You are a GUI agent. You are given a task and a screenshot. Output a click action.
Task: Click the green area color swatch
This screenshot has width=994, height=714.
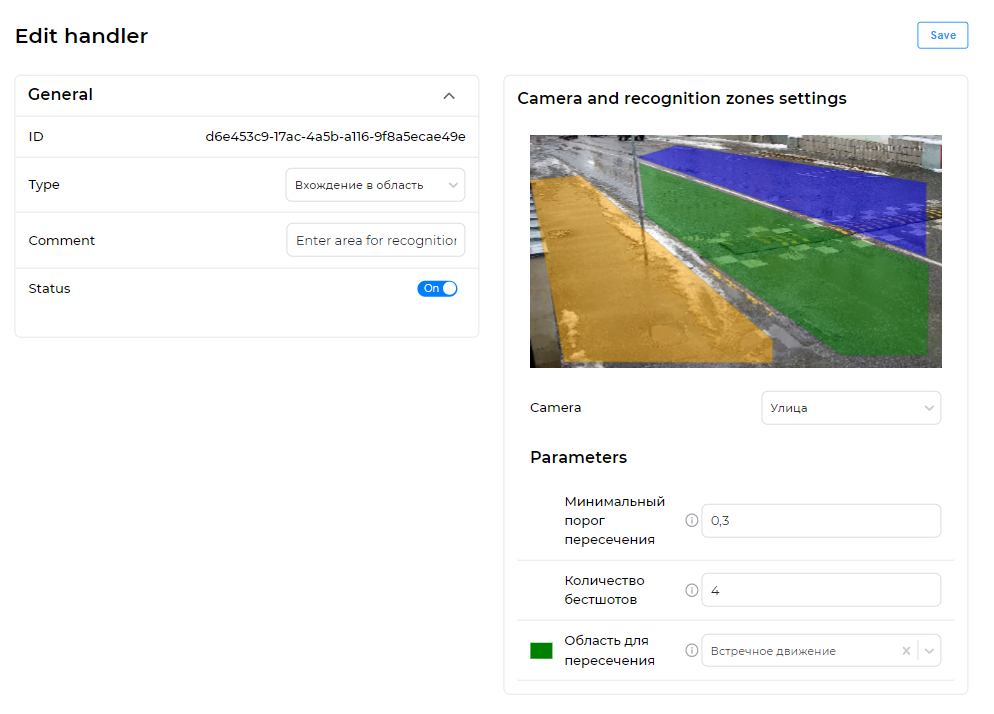click(x=541, y=651)
